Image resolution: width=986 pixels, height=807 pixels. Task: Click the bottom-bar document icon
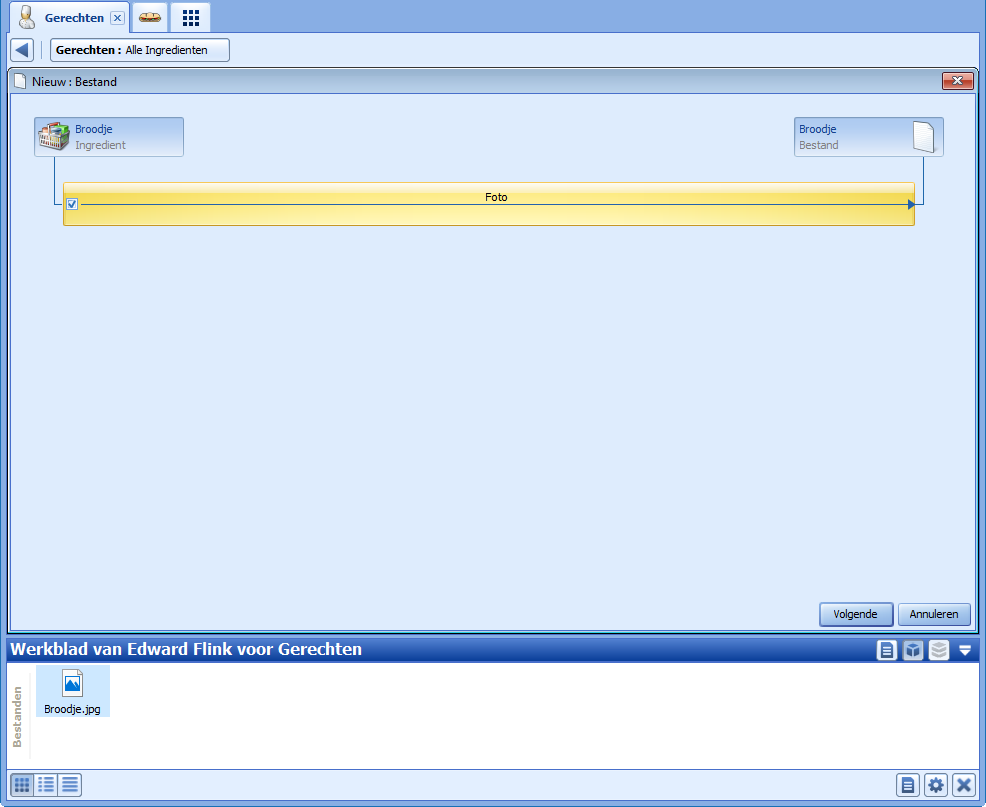coord(908,785)
